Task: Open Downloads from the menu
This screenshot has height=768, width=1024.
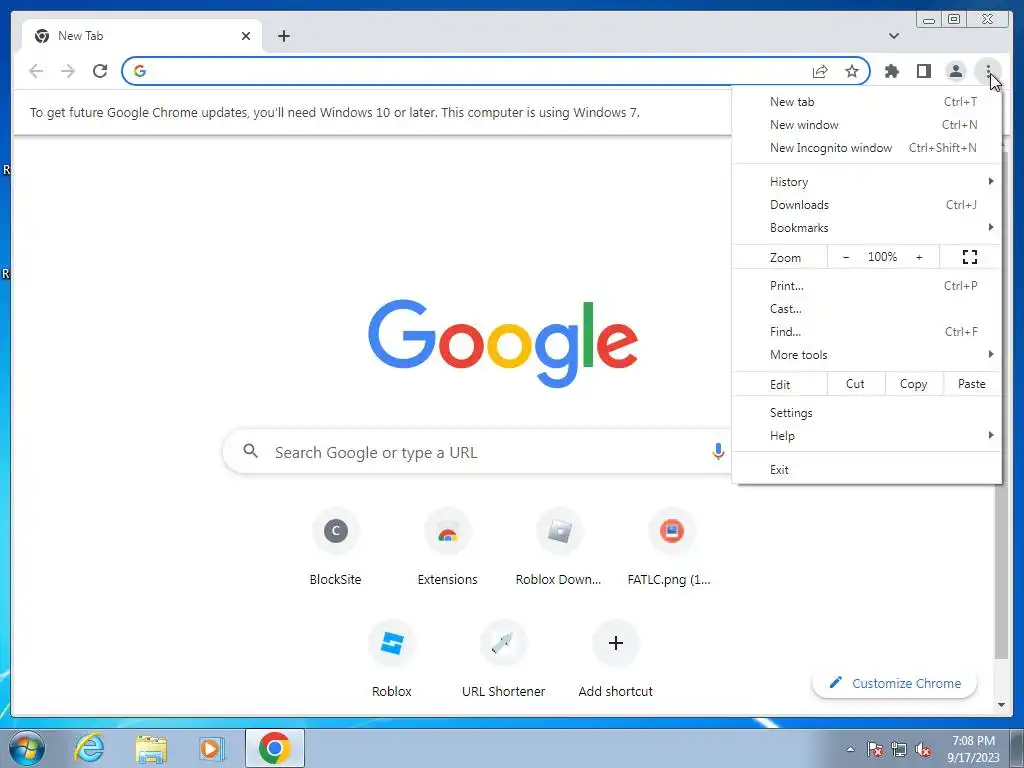Action: click(867, 204)
